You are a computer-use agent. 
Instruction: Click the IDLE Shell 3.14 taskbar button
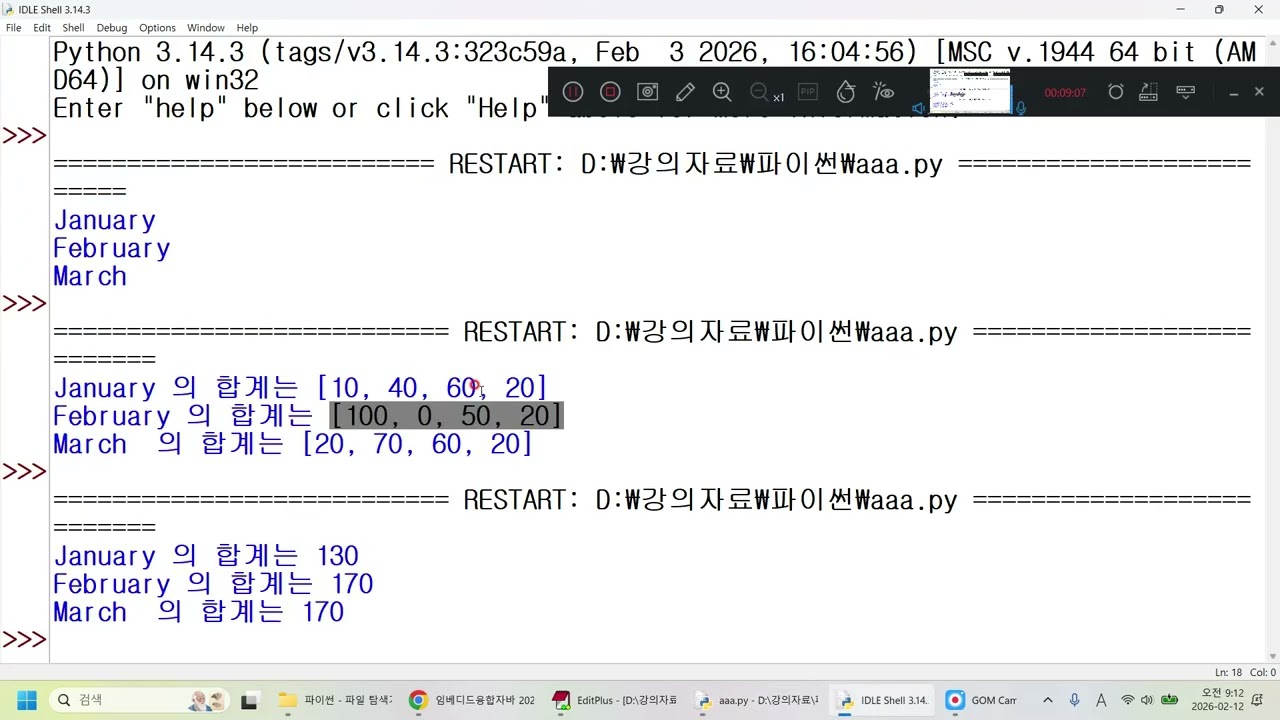pos(883,700)
